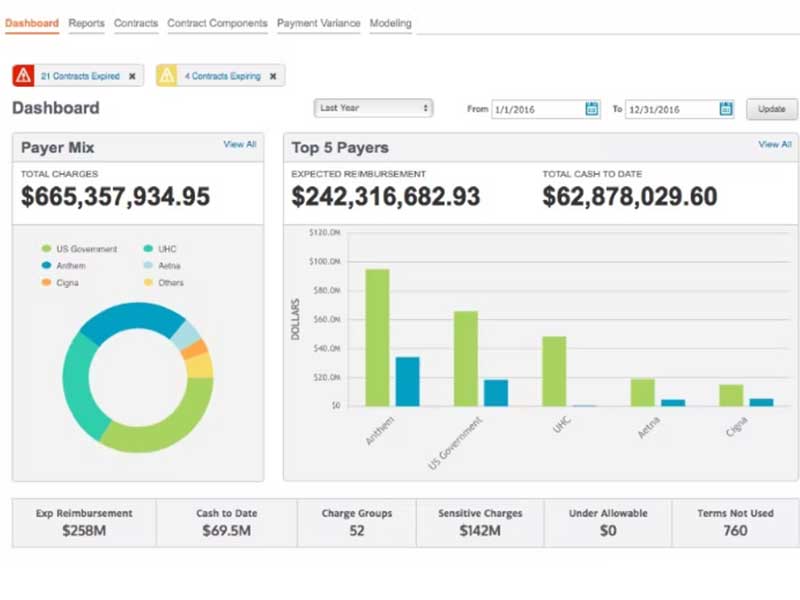Dismiss the 4 Contracts Expiring alert
This screenshot has width=800, height=600.
click(x=273, y=76)
